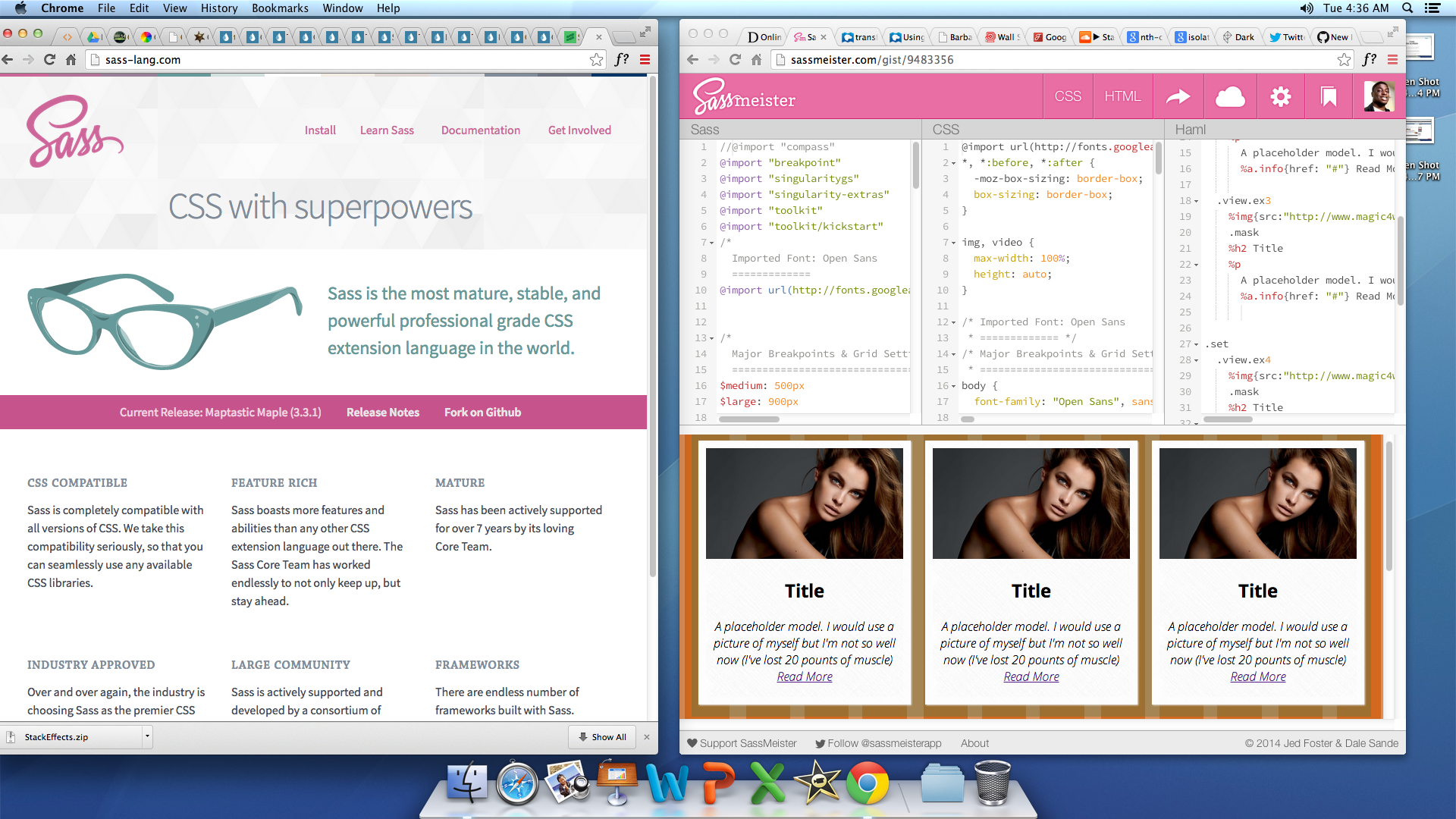Reload the sass-lang.com page
Image resolution: width=1456 pixels, height=819 pixels.
pyautogui.click(x=49, y=59)
